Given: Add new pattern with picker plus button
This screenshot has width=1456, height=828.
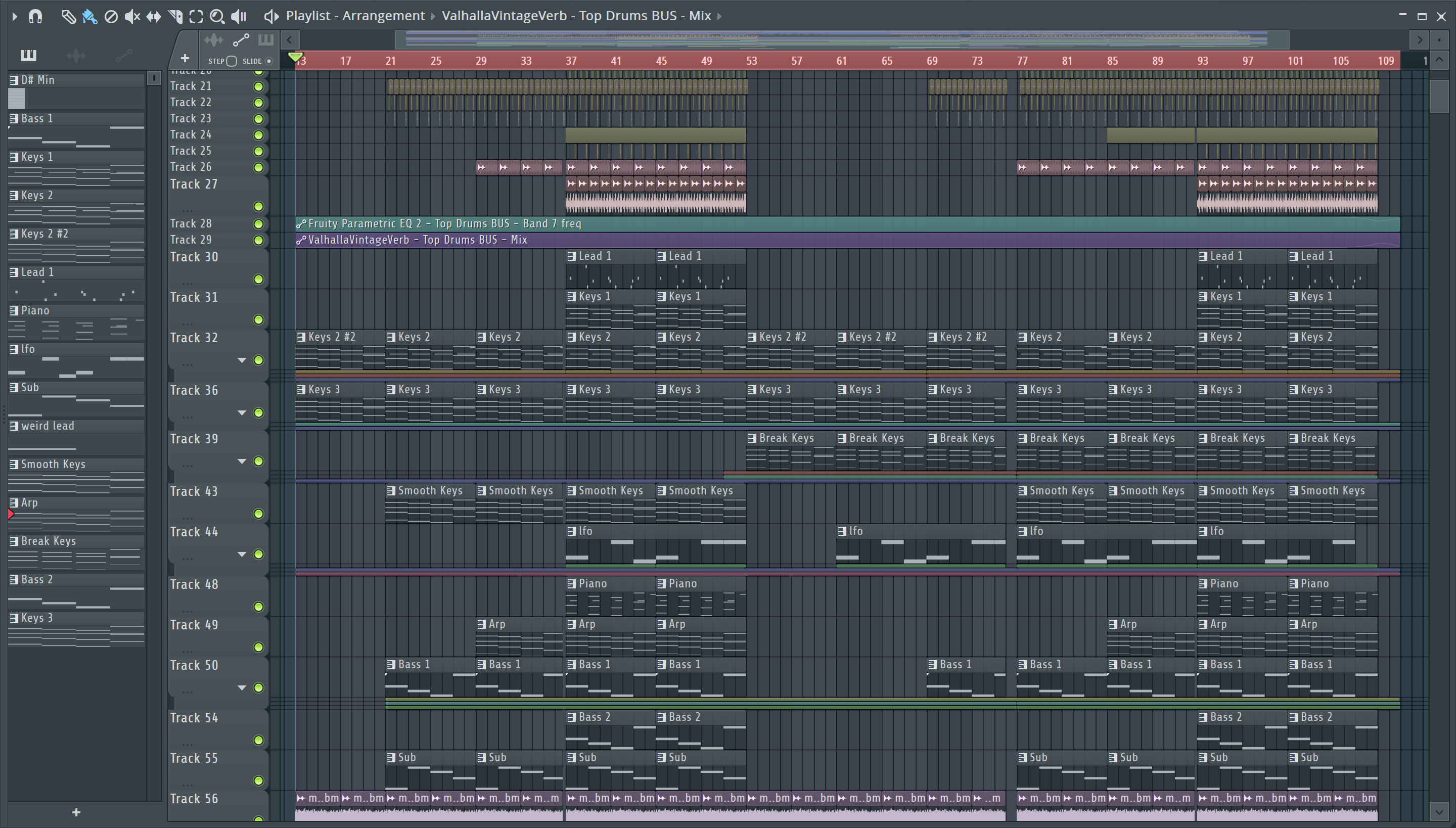Looking at the screenshot, I should click(76, 813).
